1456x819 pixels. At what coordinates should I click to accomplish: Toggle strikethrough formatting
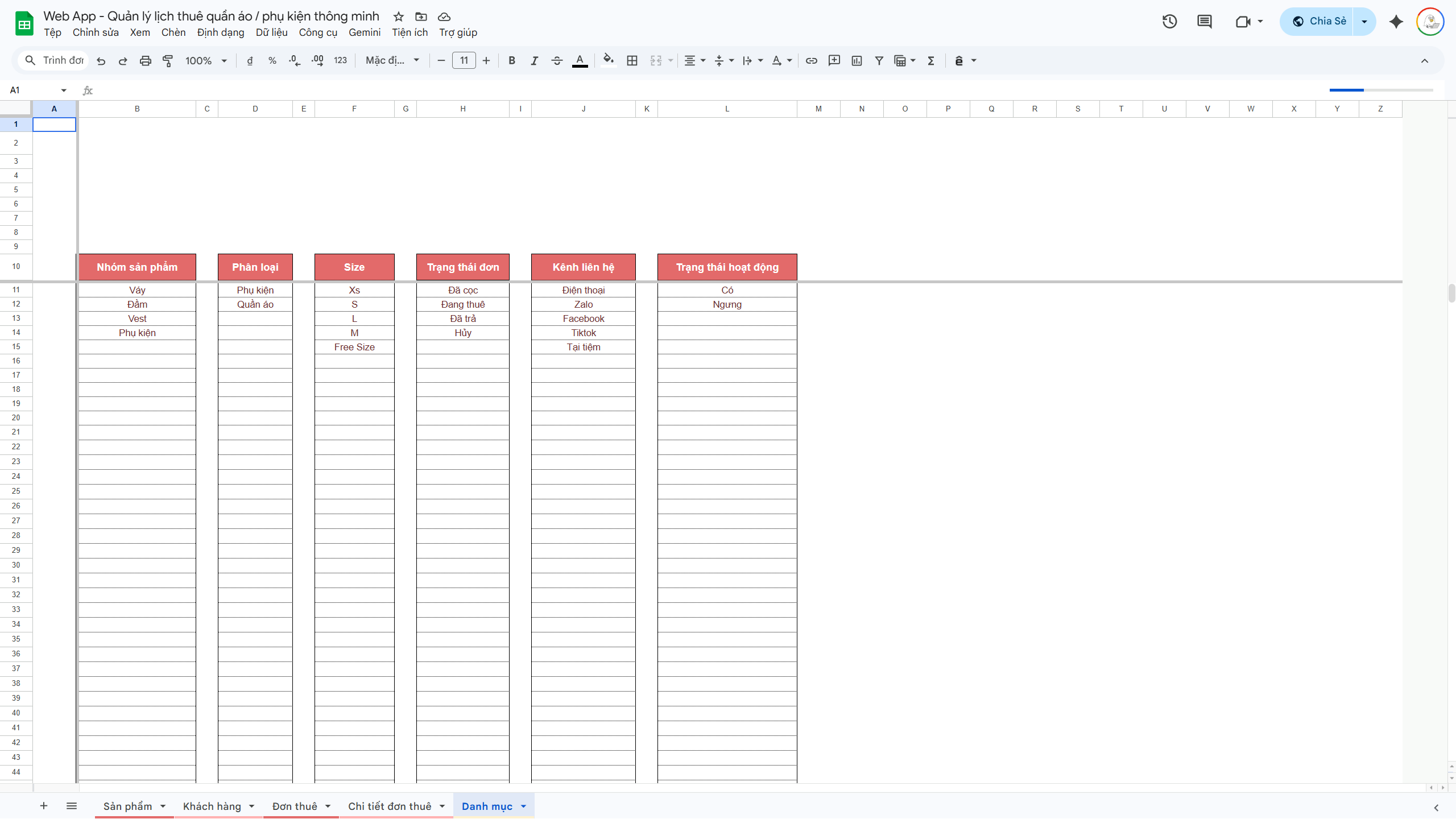pyautogui.click(x=557, y=61)
